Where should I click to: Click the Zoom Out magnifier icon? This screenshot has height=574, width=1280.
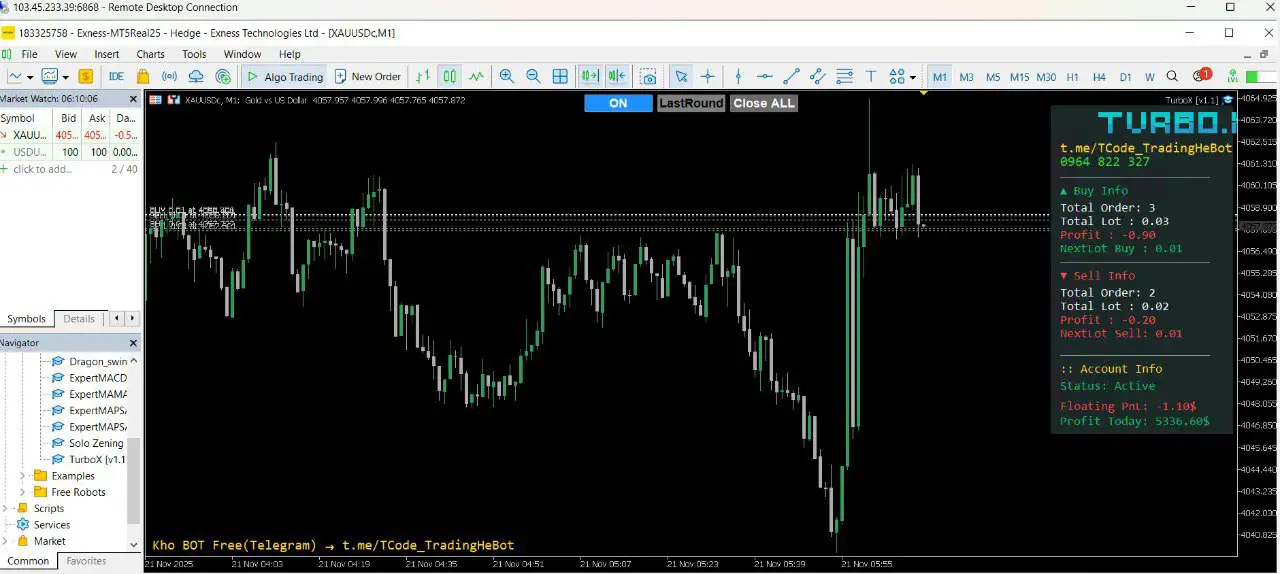click(x=533, y=76)
